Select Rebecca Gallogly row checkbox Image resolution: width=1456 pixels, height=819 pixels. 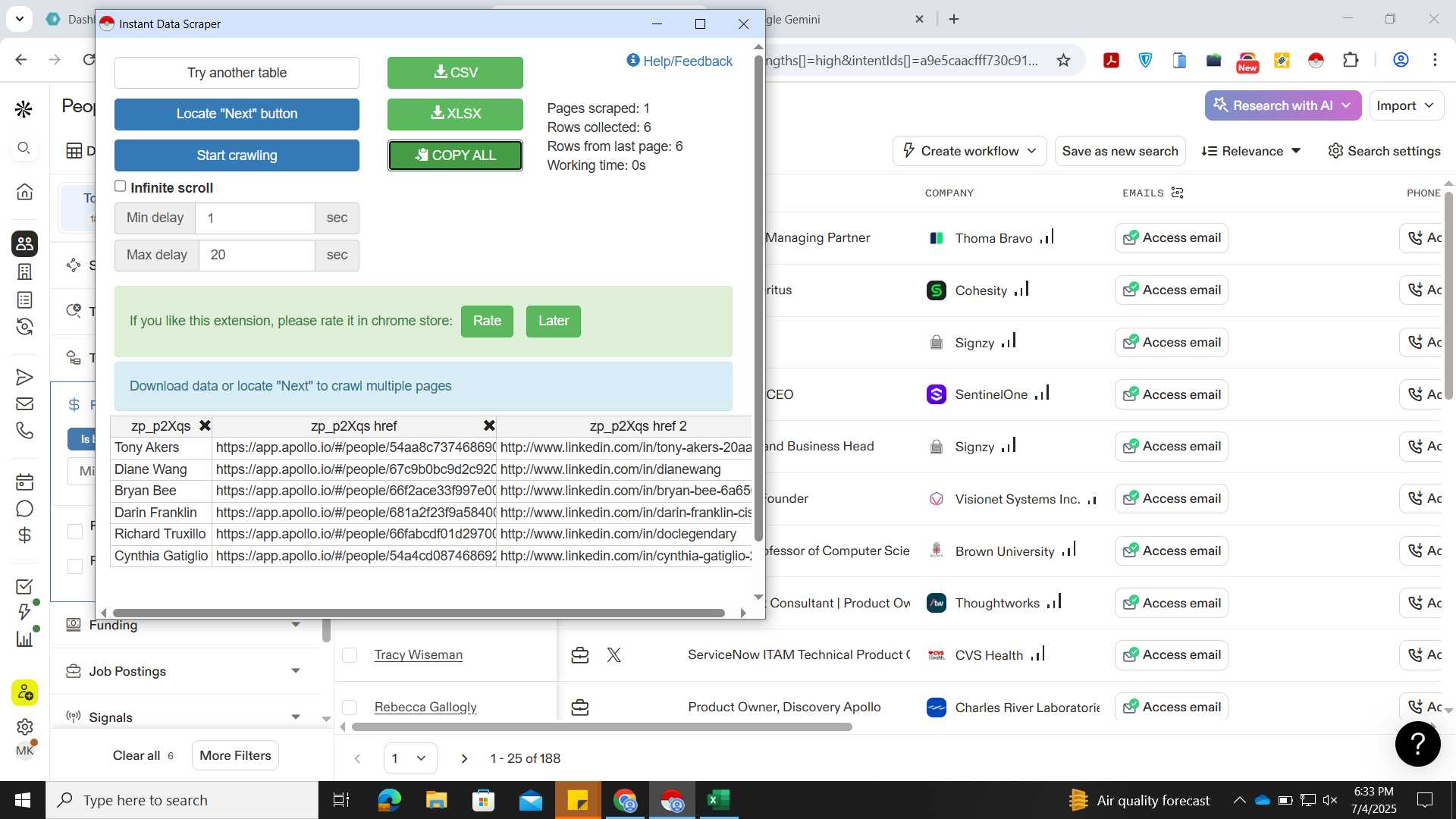click(350, 708)
